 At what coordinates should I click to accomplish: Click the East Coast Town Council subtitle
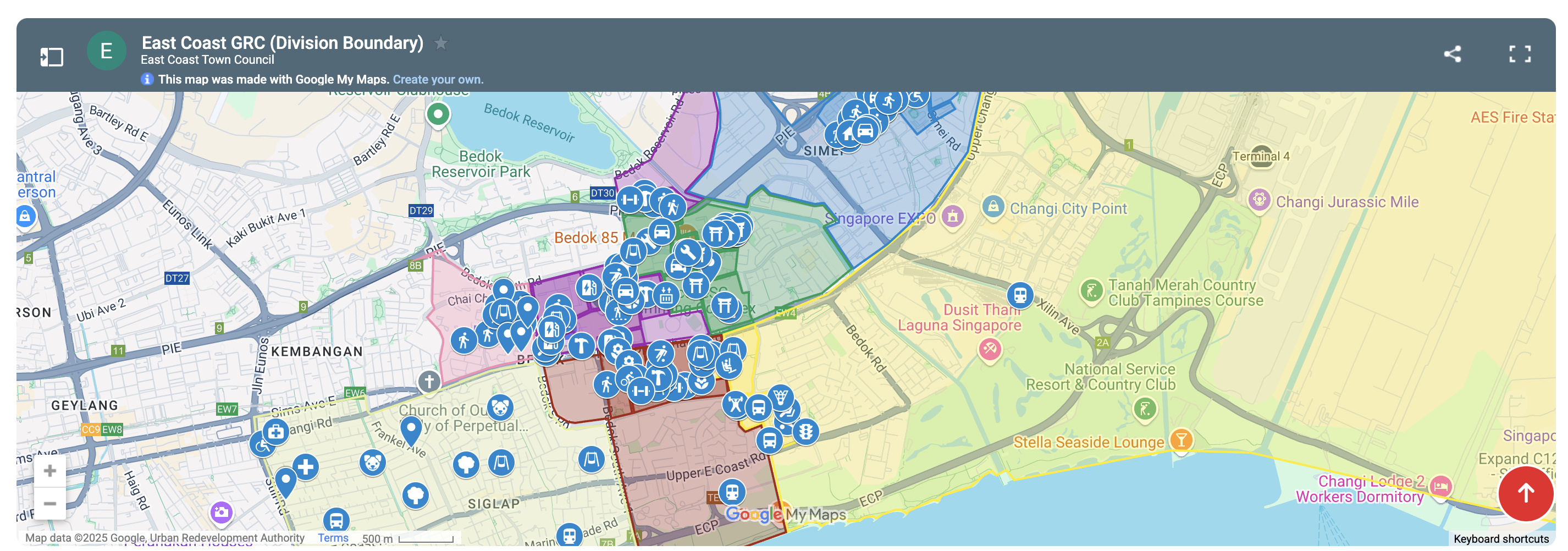[x=207, y=60]
